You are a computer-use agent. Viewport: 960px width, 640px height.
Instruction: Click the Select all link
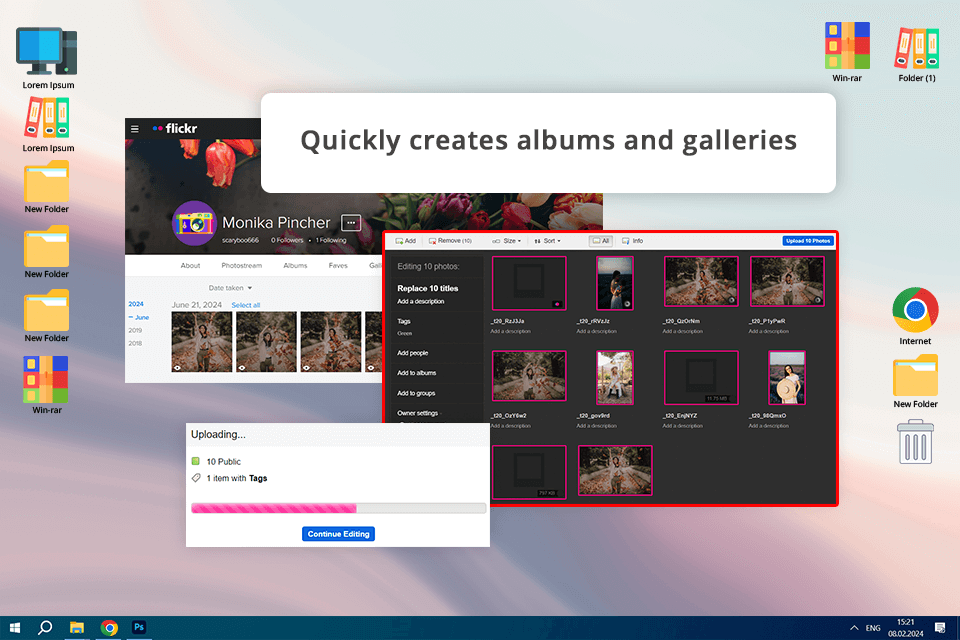coord(246,305)
